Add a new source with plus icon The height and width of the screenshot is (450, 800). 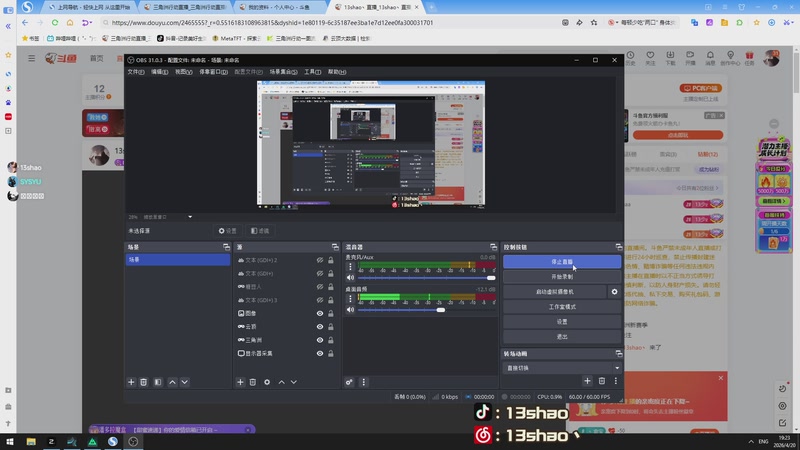click(x=240, y=382)
